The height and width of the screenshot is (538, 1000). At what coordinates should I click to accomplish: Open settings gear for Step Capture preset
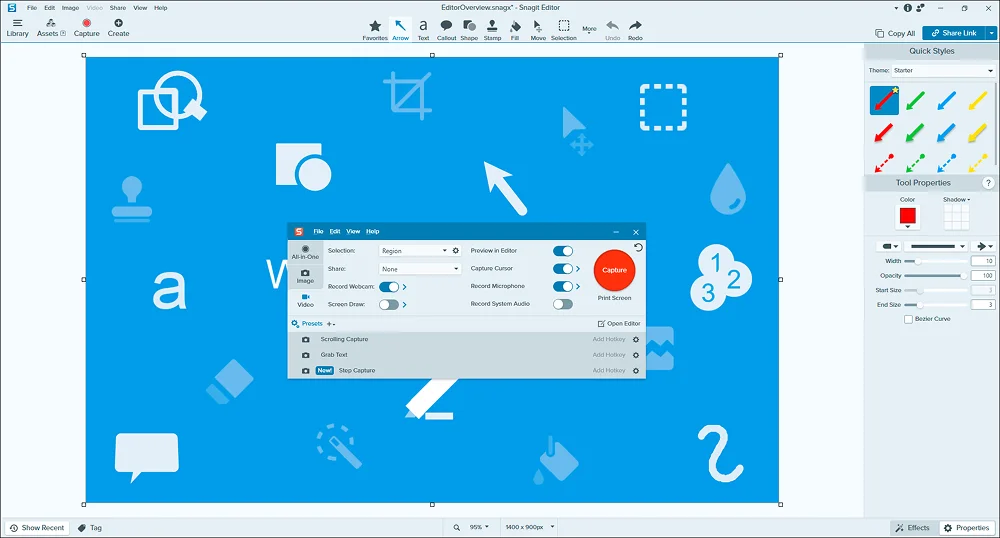636,370
